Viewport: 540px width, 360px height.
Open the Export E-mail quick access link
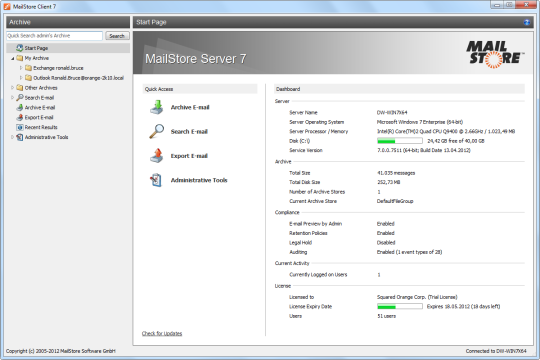point(189,156)
